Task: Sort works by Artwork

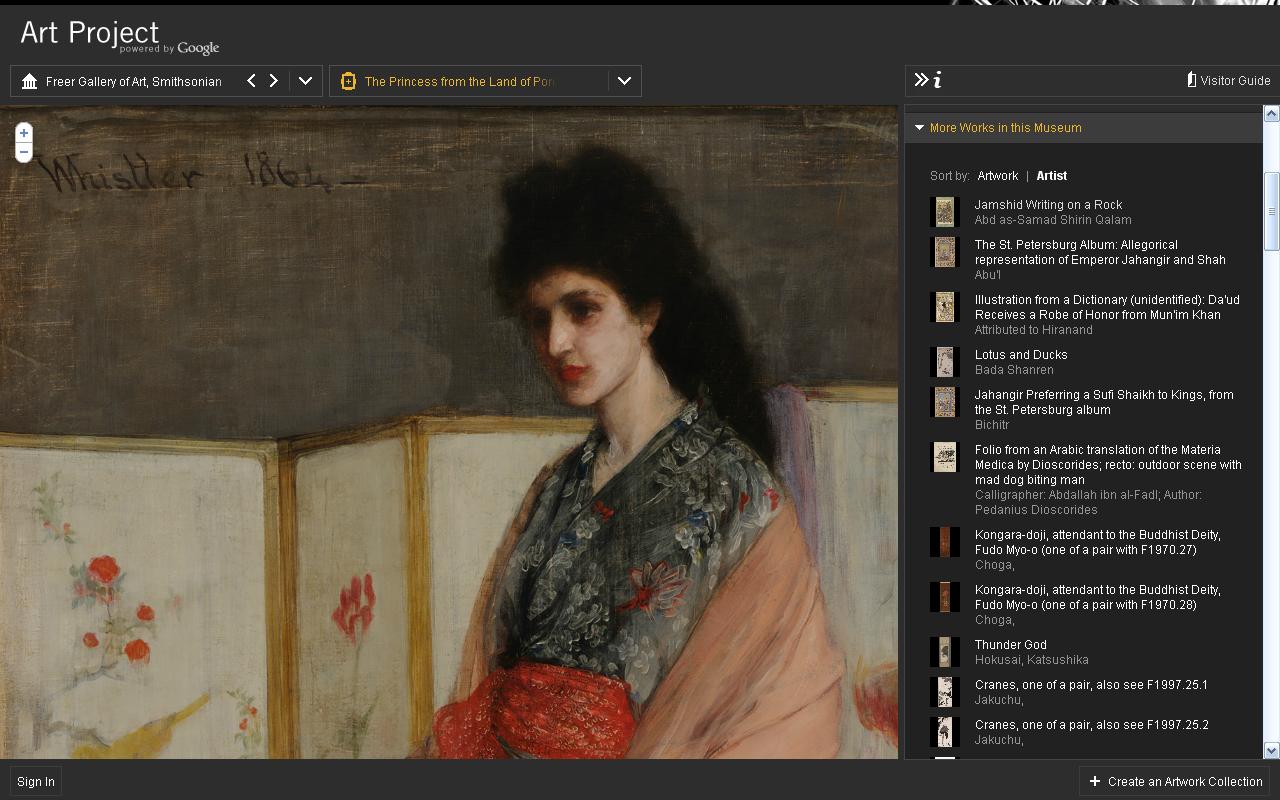Action: click(x=997, y=176)
